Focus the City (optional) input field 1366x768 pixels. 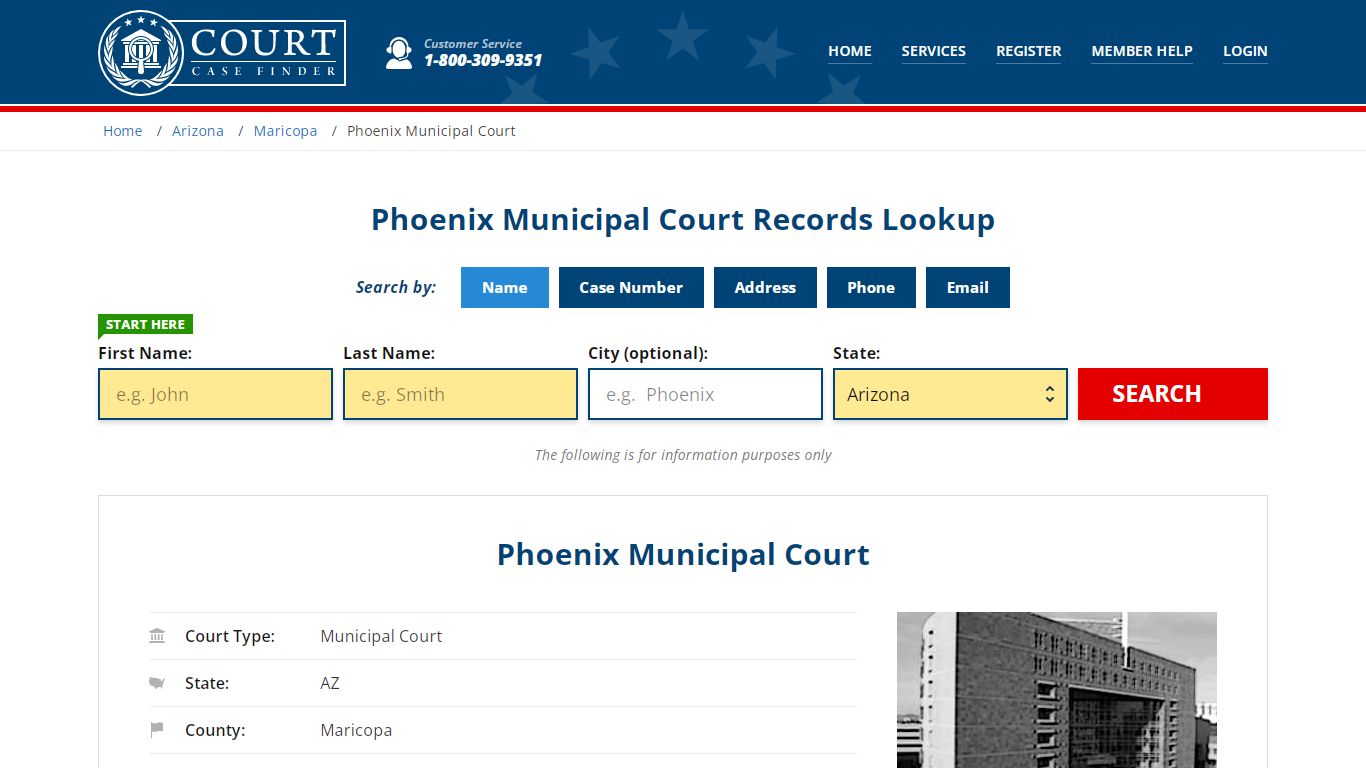[x=705, y=394]
